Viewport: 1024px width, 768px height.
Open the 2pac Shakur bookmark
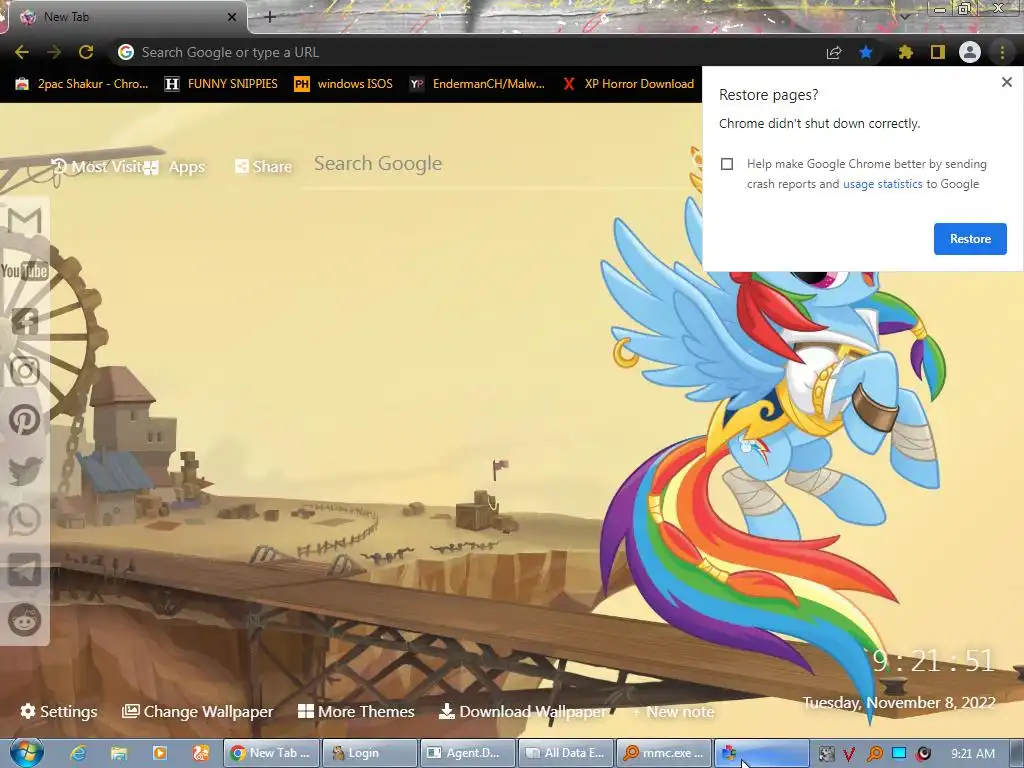[82, 84]
